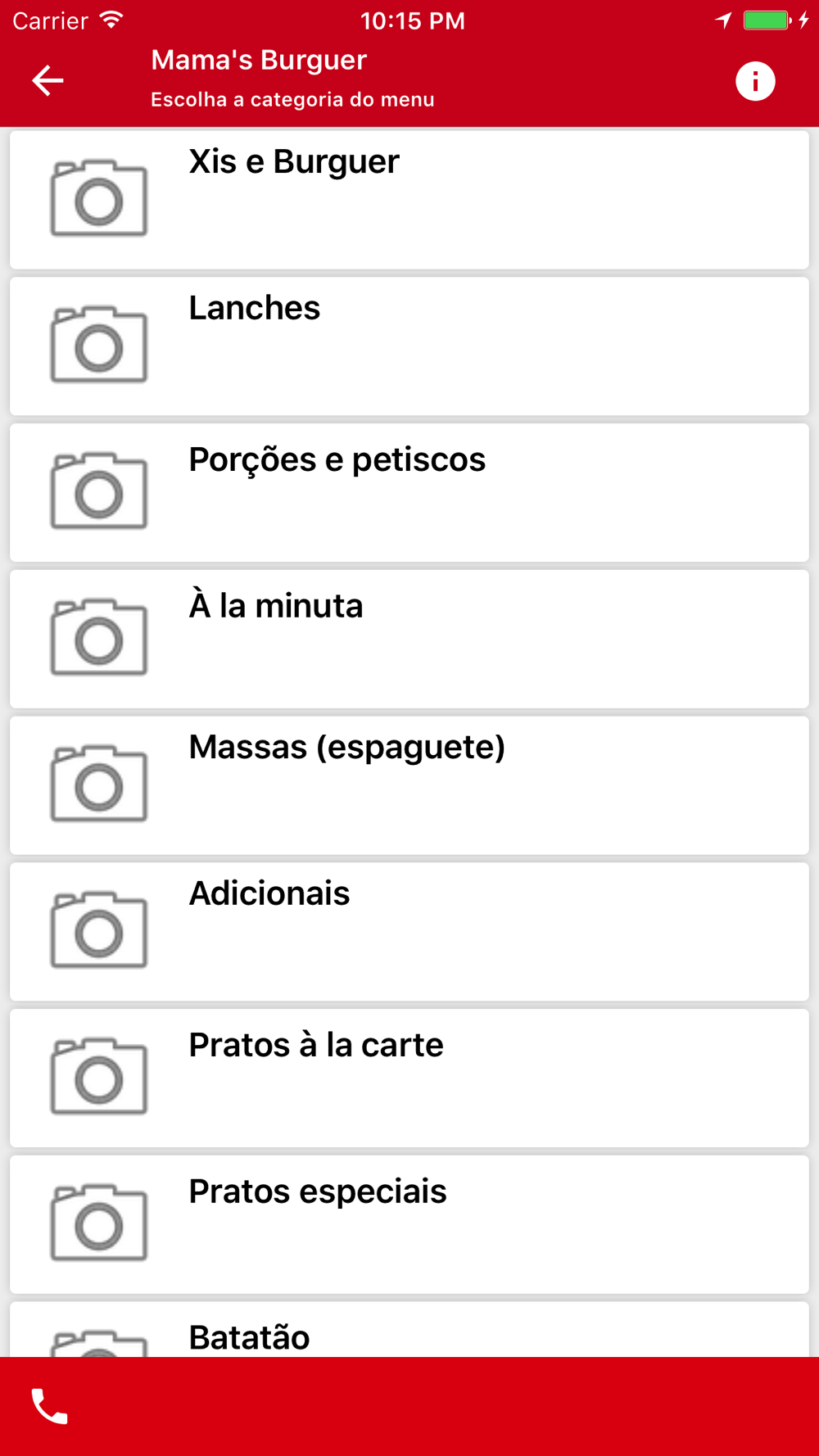Screen dimensions: 819x1456
Task: Tap the Xis e Burguer camera placeholder
Action: click(99, 199)
